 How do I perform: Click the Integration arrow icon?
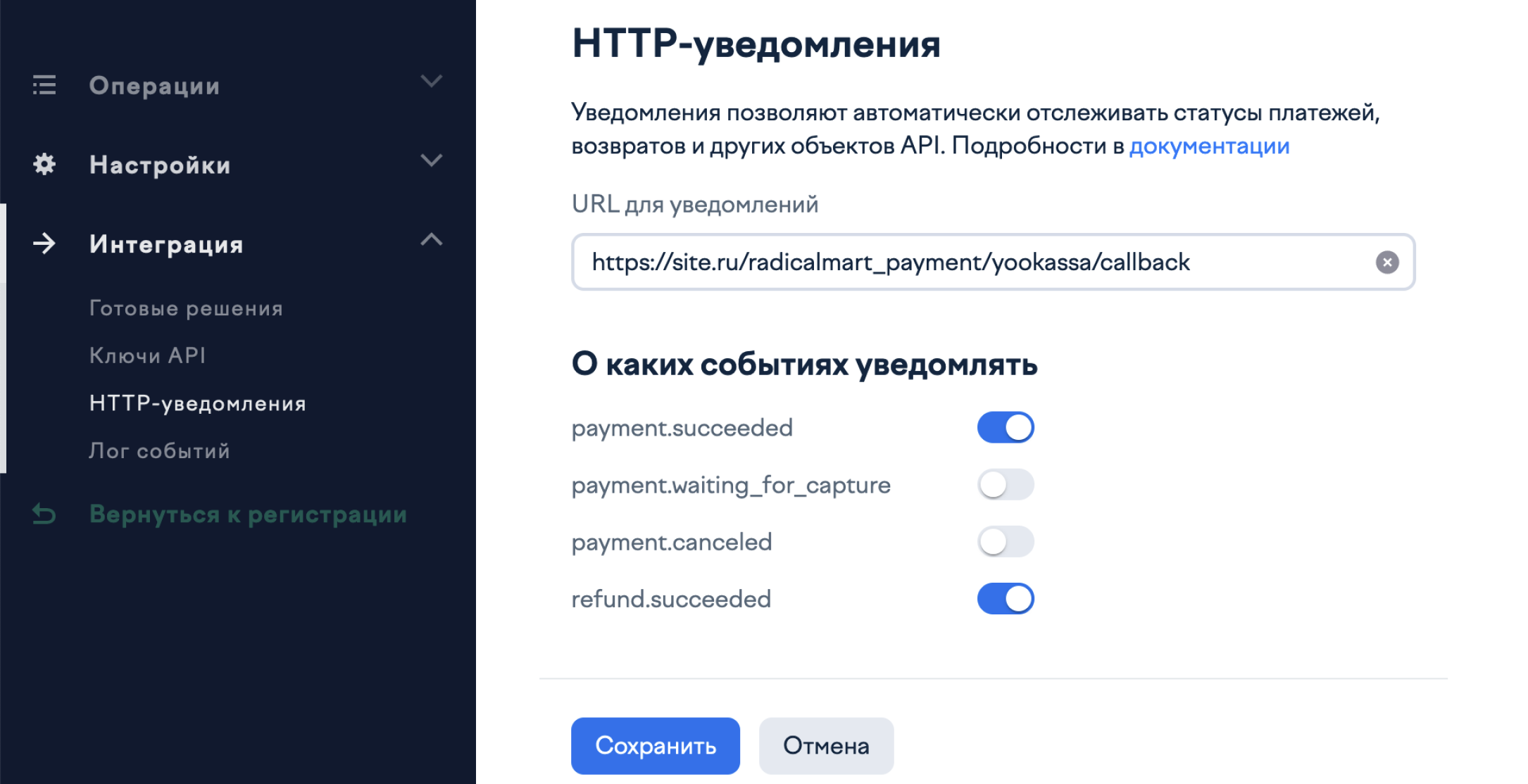pyautogui.click(x=44, y=244)
